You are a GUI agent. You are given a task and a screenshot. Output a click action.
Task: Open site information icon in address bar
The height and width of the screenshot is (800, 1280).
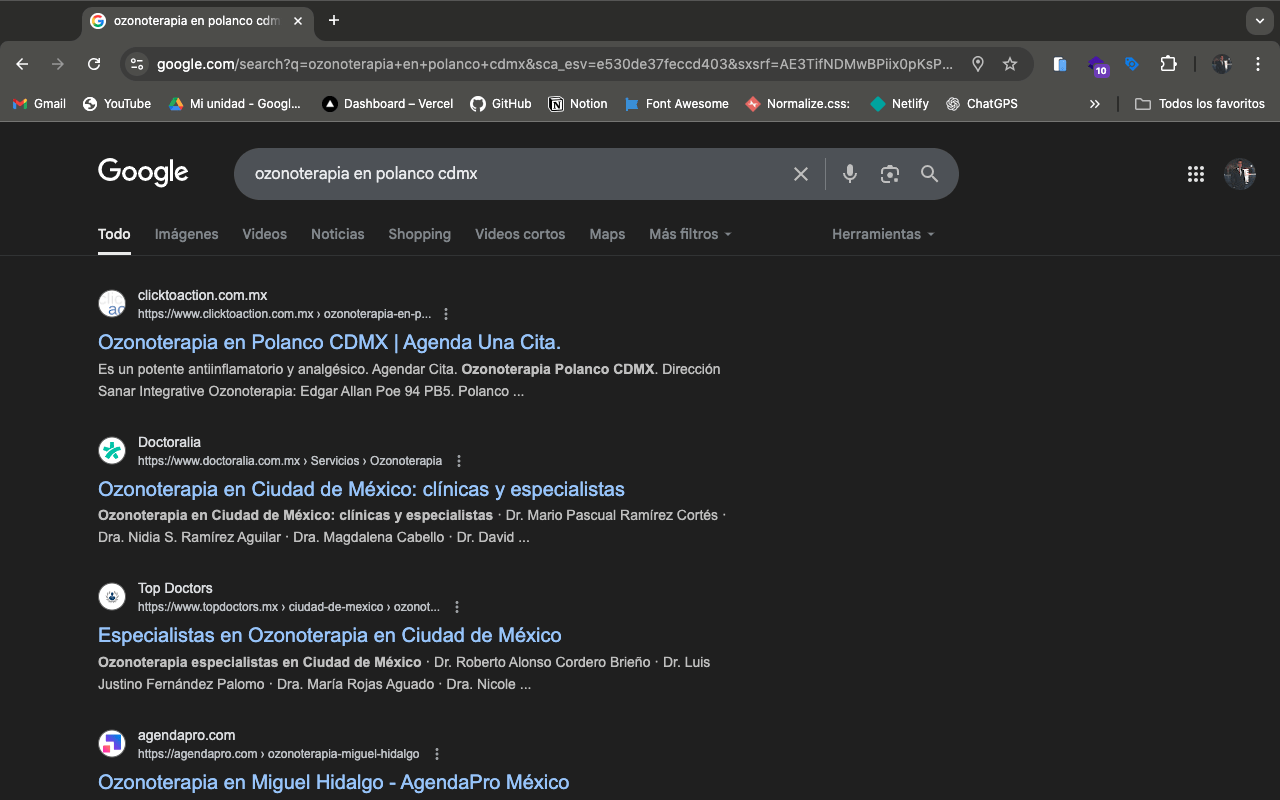[x=138, y=64]
